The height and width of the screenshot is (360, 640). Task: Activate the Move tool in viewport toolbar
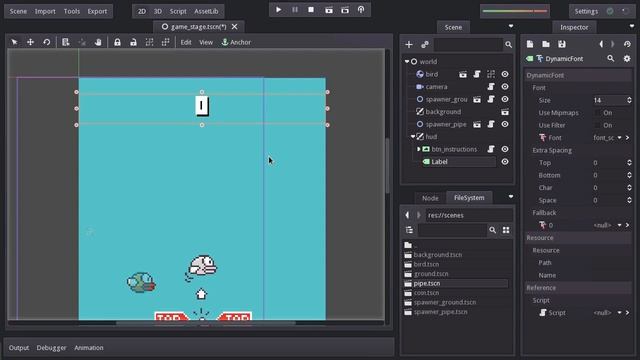point(30,42)
